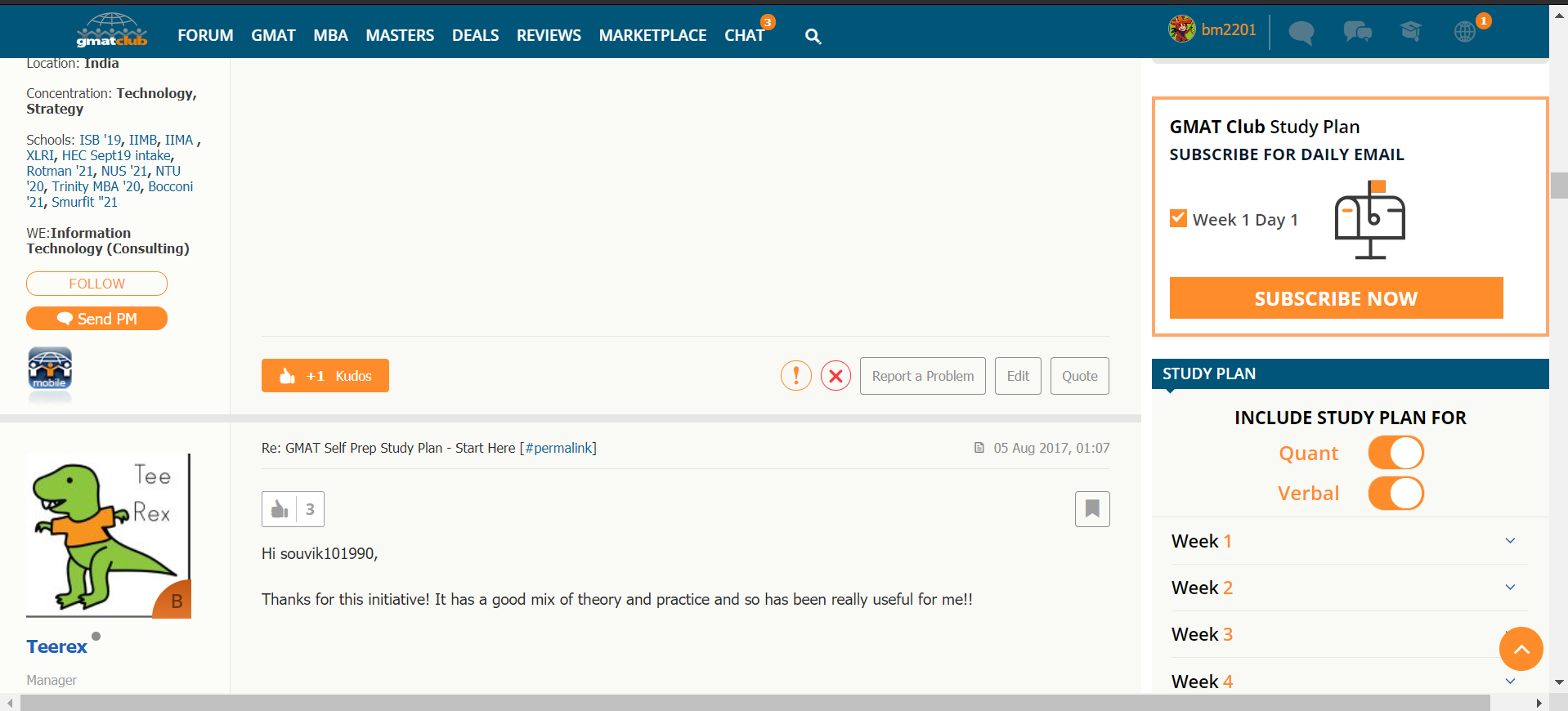This screenshot has height=711, width=1568.
Task: Click the globe notifications icon
Action: tap(1465, 32)
